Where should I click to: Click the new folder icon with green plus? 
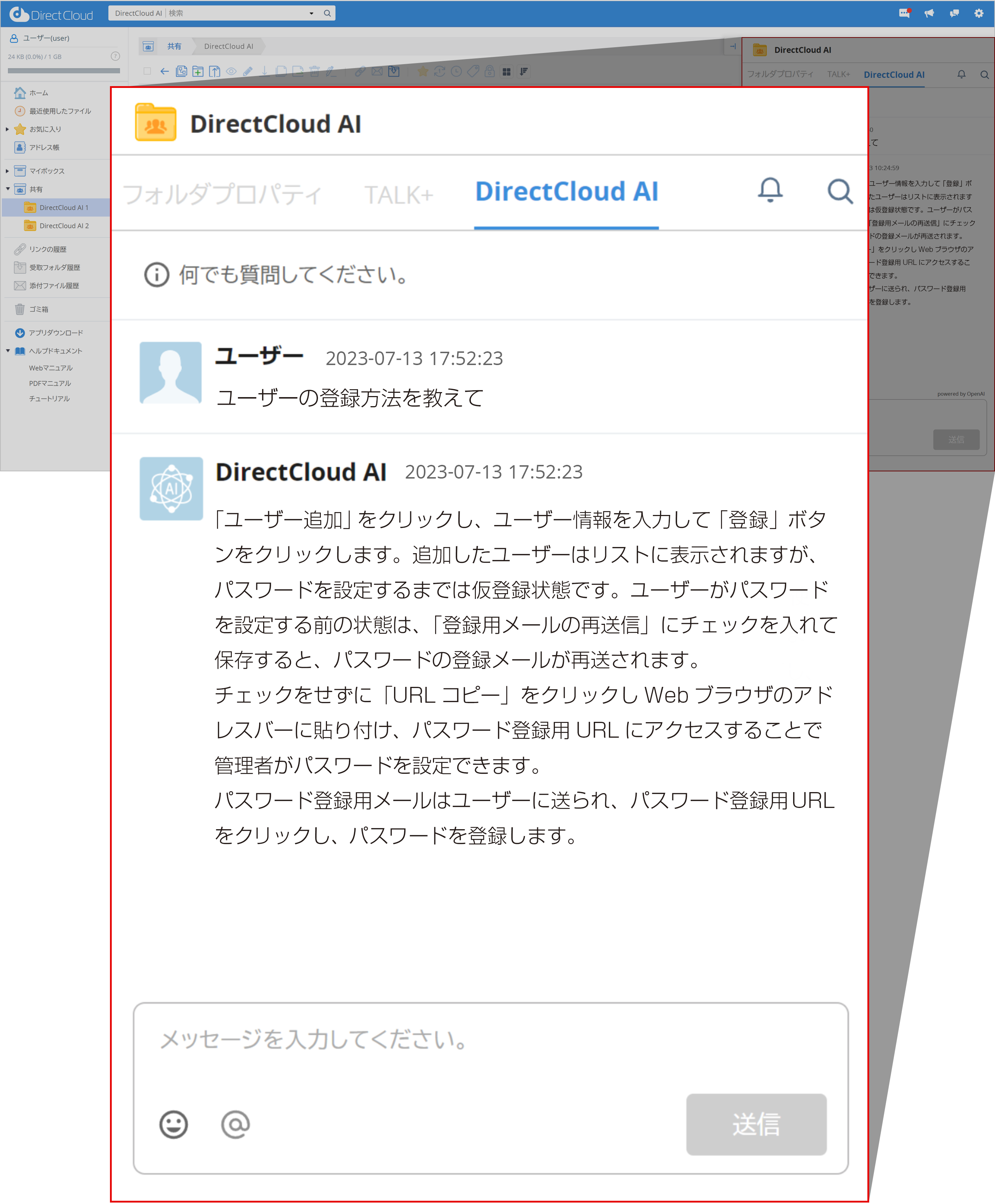[x=198, y=72]
